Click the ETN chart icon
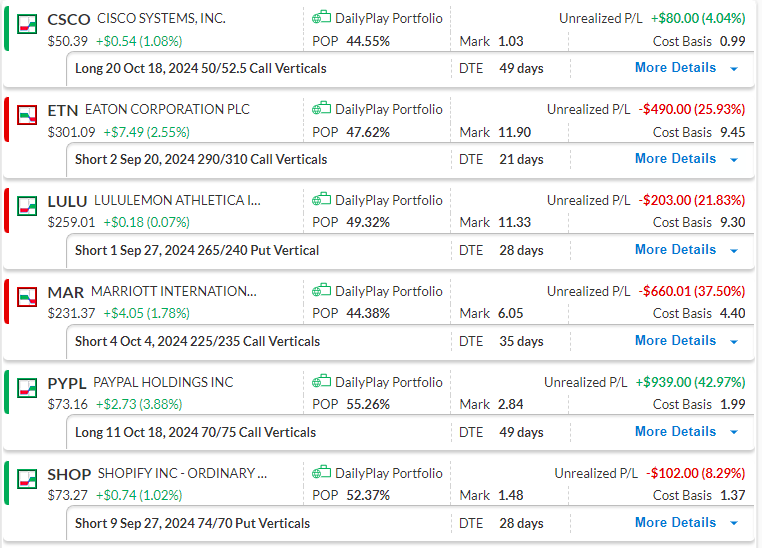The height and width of the screenshot is (548, 762). [27, 115]
